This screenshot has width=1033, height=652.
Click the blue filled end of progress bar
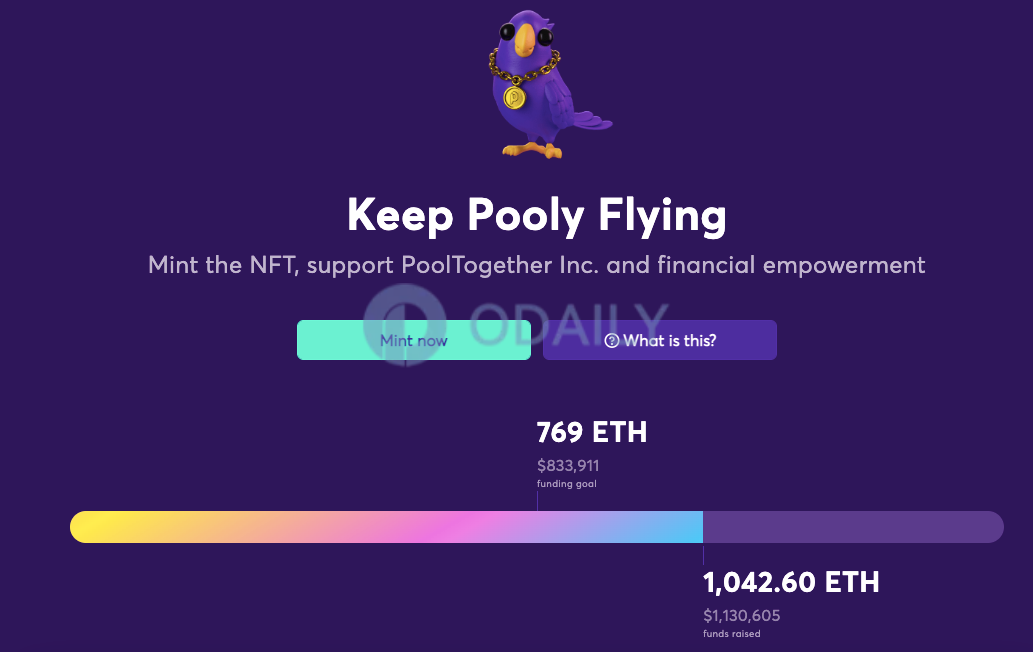coord(679,527)
